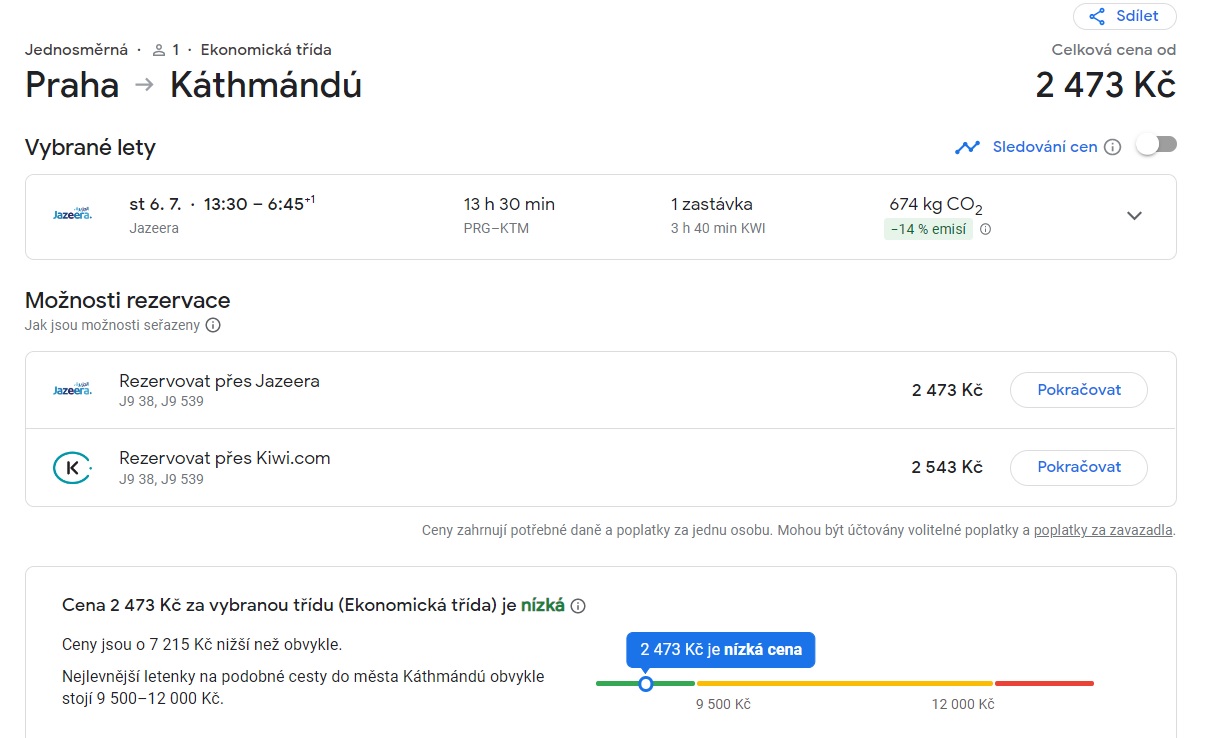Image resolution: width=1220 pixels, height=738 pixels.
Task: Expand the Jazeera flight details chevron
Action: click(x=1134, y=216)
